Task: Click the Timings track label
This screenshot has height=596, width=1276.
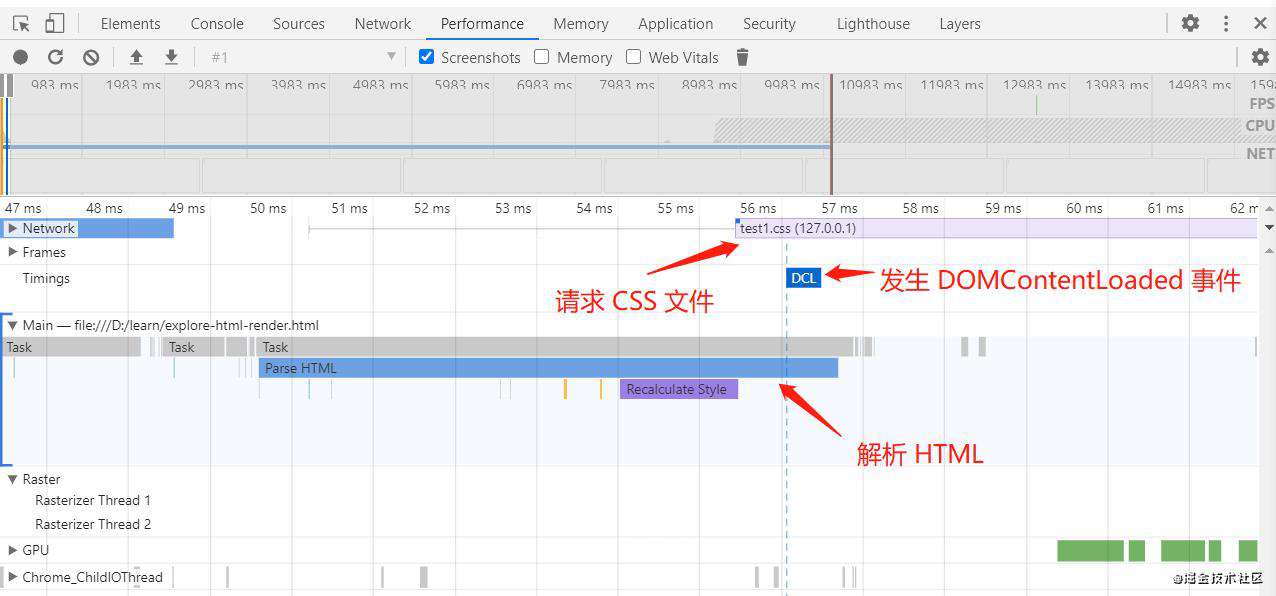Action: (x=46, y=278)
